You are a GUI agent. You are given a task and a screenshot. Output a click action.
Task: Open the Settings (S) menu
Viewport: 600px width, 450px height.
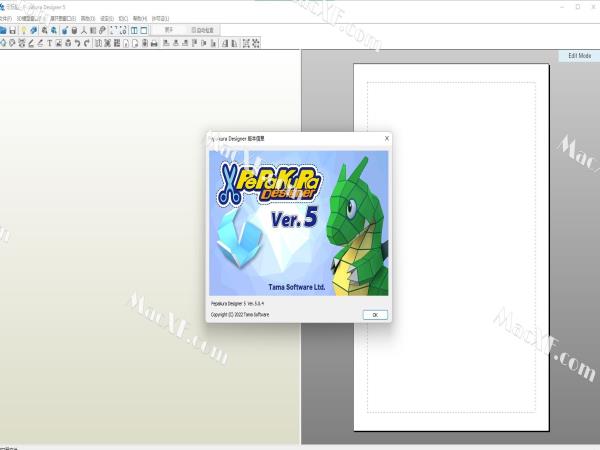coord(107,18)
